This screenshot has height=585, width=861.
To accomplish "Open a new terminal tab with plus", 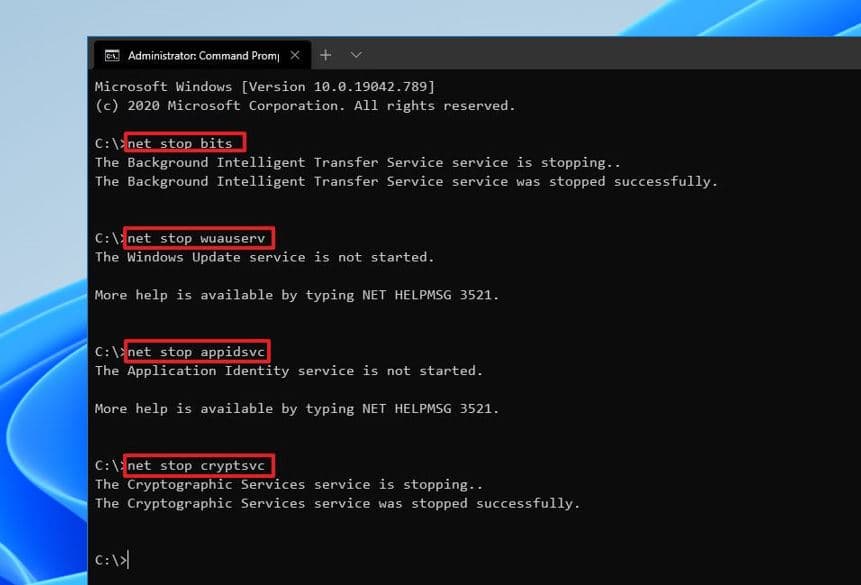I will tap(326, 55).
